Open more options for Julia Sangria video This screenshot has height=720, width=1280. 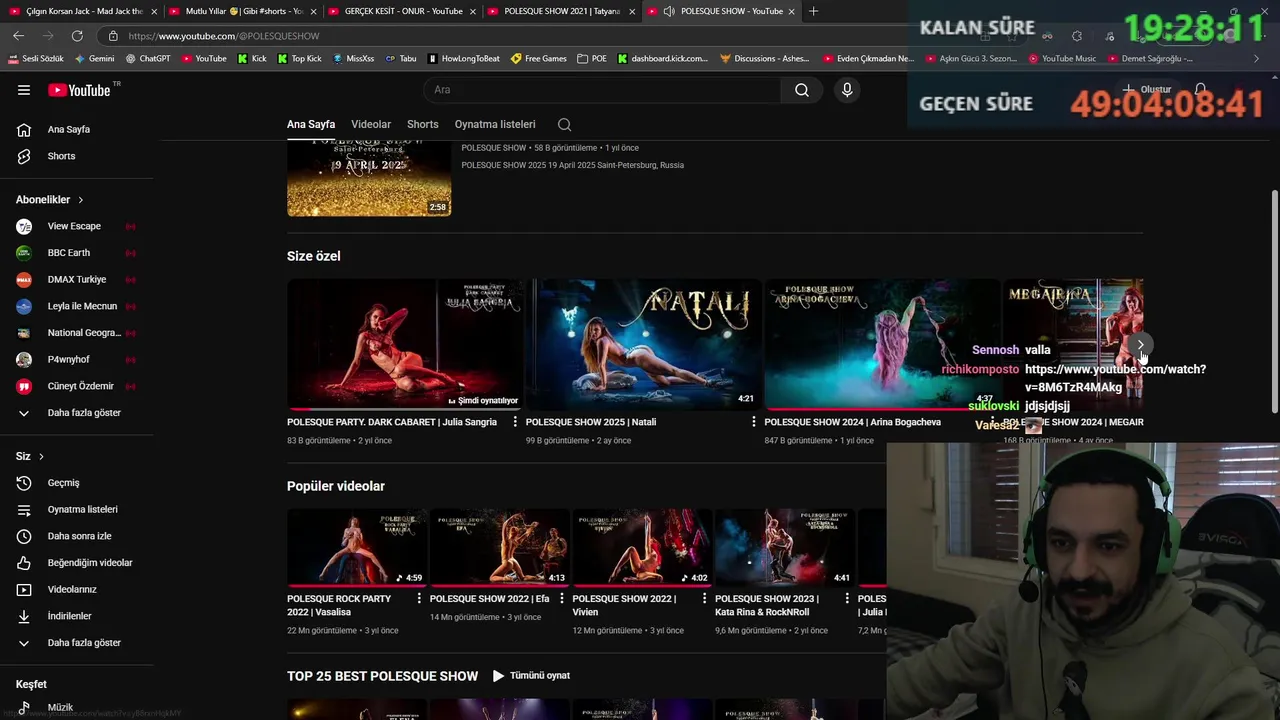[515, 422]
